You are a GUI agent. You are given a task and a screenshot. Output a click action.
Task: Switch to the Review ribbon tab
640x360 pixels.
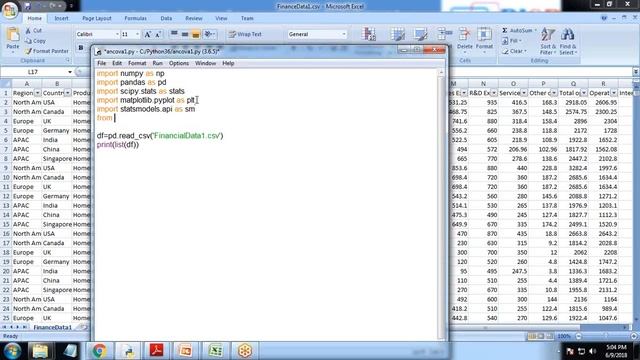(x=193, y=18)
